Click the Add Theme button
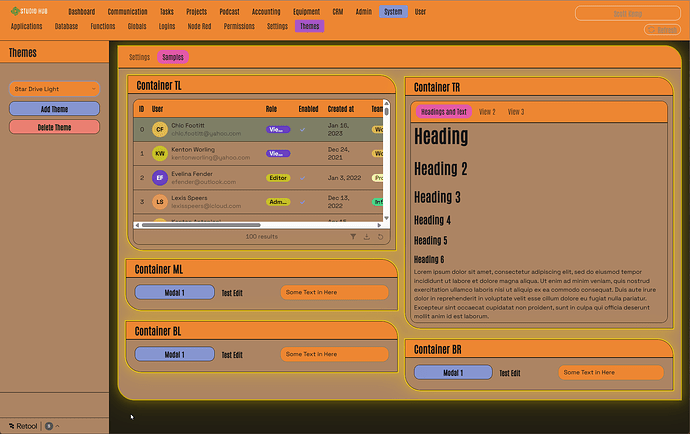This screenshot has width=690, height=434. point(54,108)
